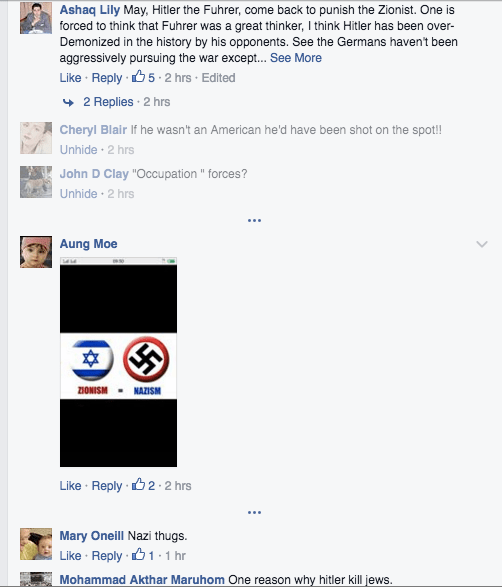This screenshot has height=587, width=502.
Task: Open dropdown chevron on Aung Moe's comment
Action: 482,244
